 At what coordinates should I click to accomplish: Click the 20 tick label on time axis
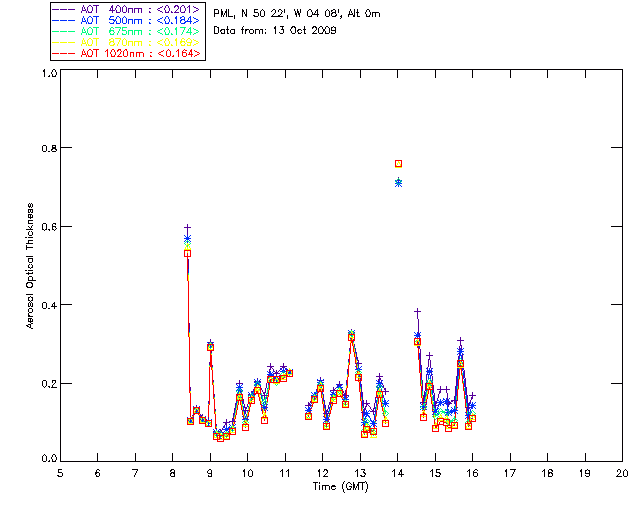coord(622,472)
